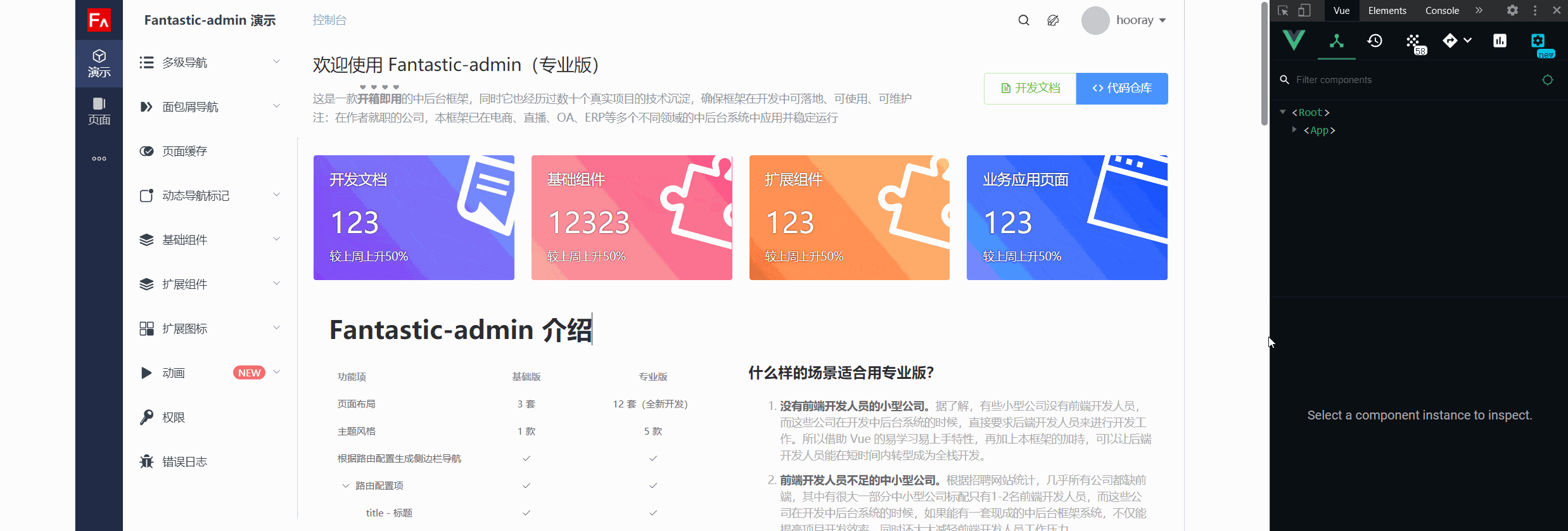
Task: Click the 页面布局 table row label
Action: click(356, 404)
